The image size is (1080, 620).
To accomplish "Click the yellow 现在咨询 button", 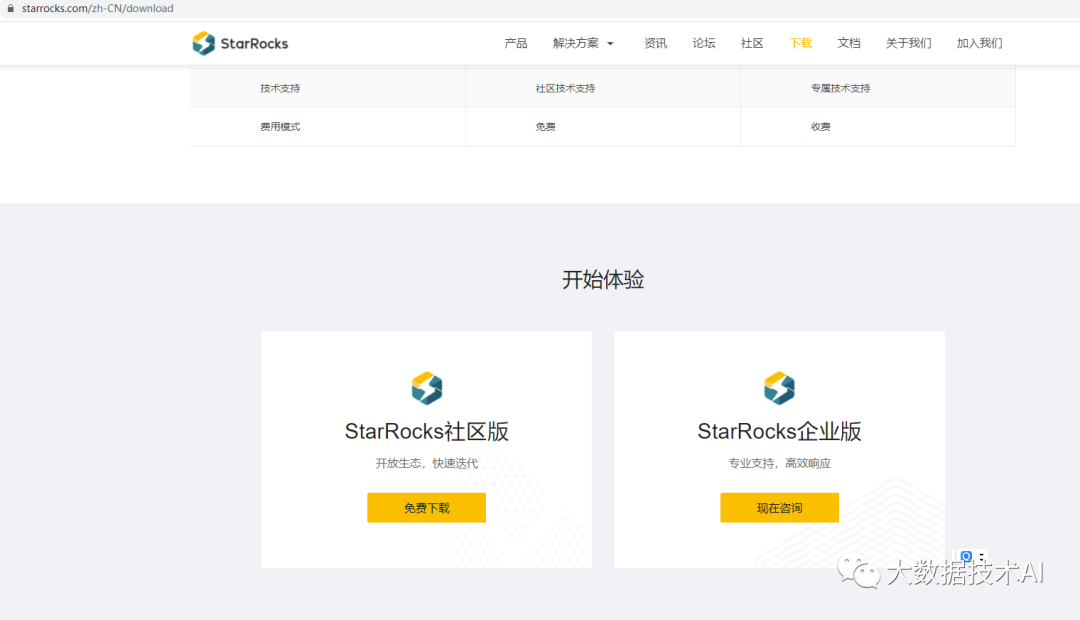I will pyautogui.click(x=779, y=507).
